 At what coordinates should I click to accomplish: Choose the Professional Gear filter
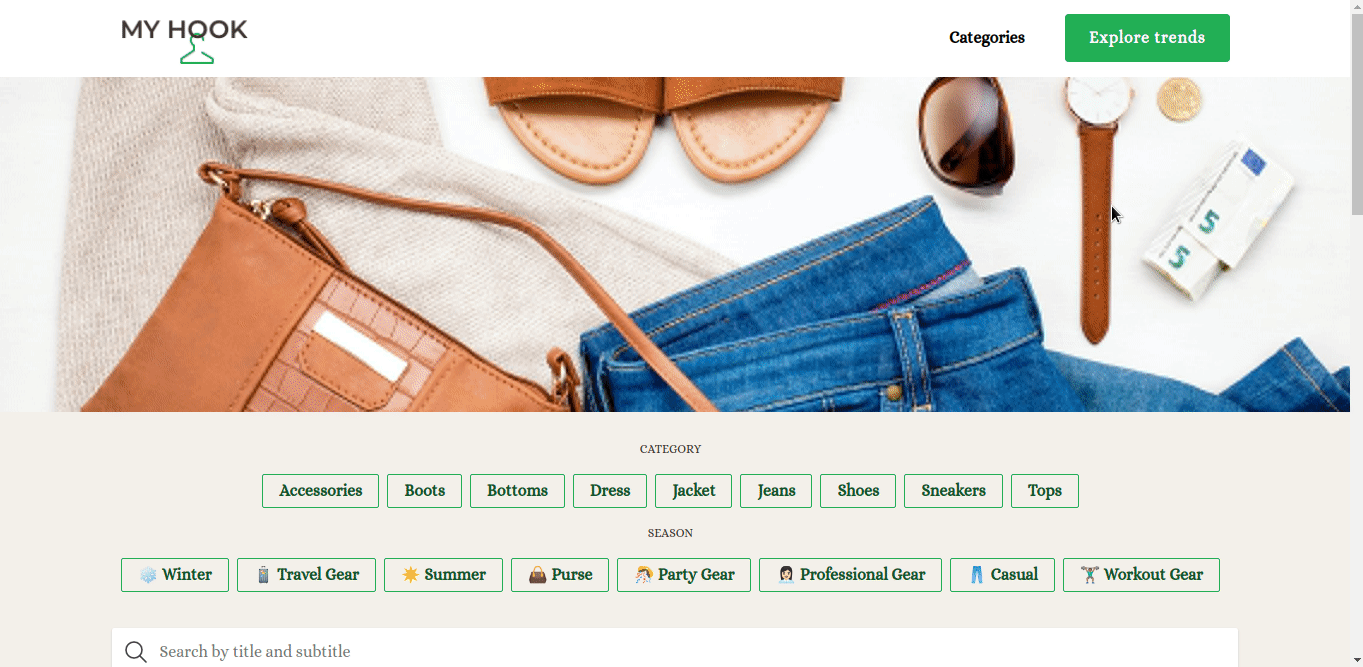pyautogui.click(x=850, y=575)
